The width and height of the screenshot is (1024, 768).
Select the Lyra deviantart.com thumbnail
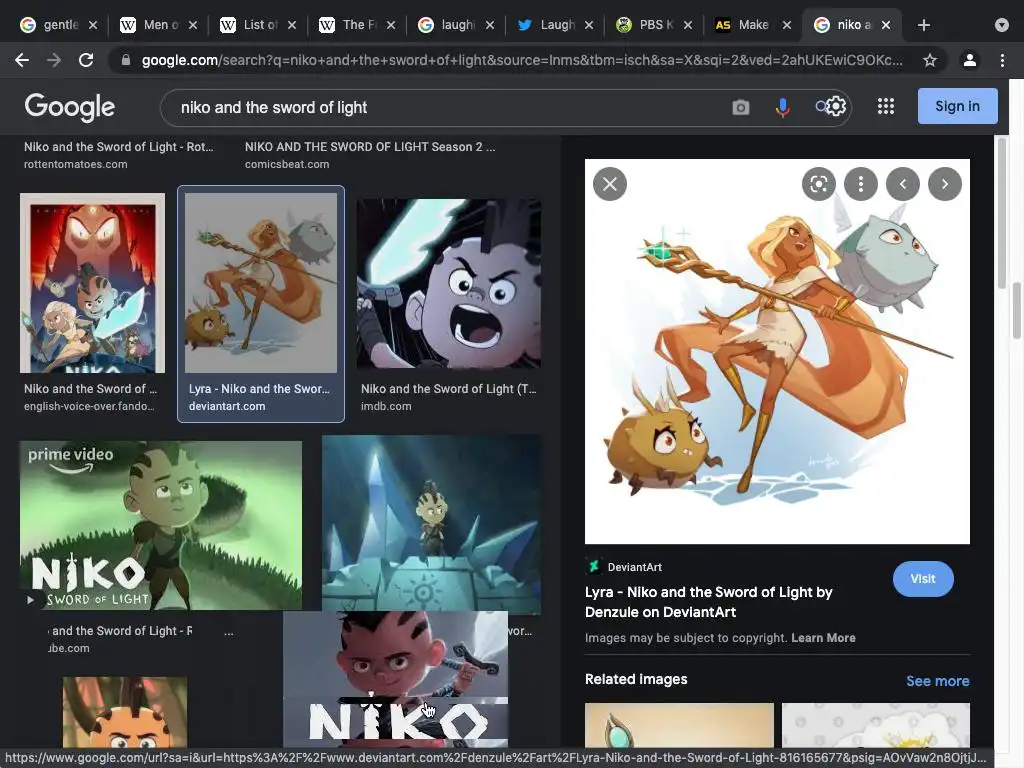pos(261,283)
